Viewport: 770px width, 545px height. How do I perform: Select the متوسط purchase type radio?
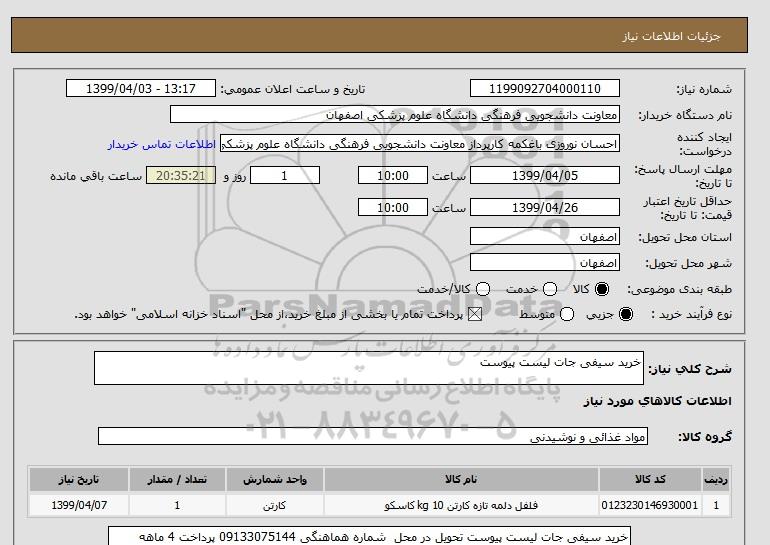click(x=567, y=314)
